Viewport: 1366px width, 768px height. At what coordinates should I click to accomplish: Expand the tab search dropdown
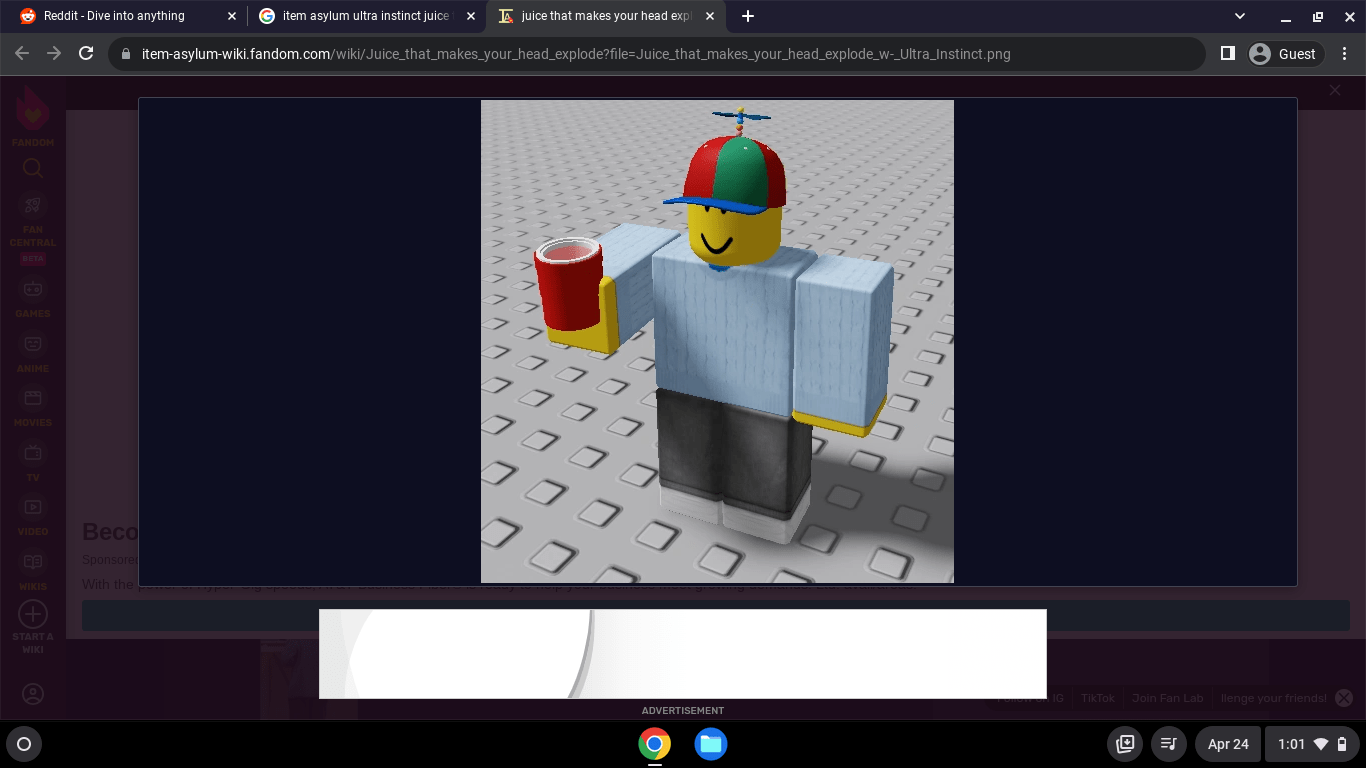point(1240,16)
